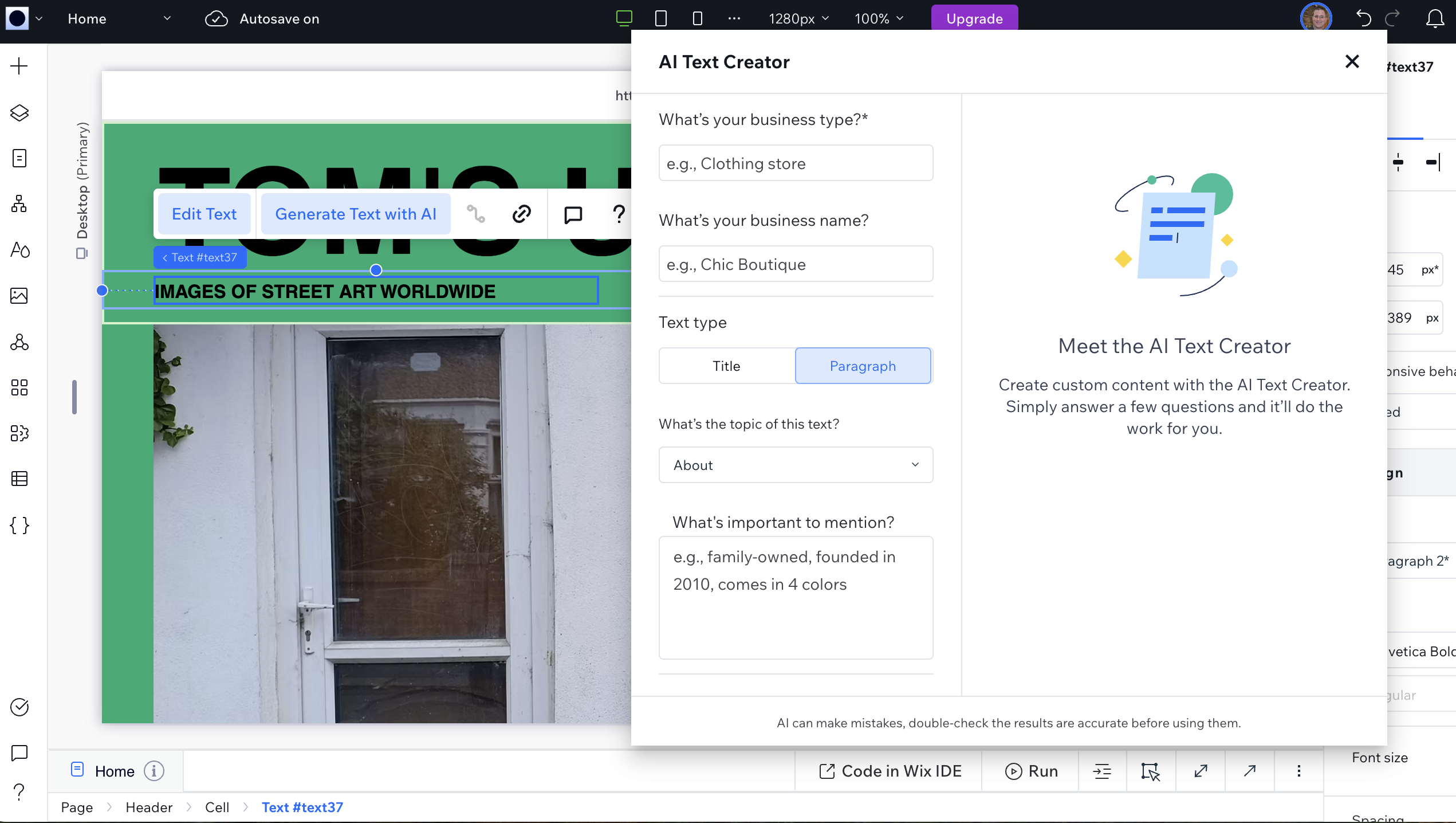Click the select element cursor icon
Screen dimensions: 1456x823
[1150, 771]
